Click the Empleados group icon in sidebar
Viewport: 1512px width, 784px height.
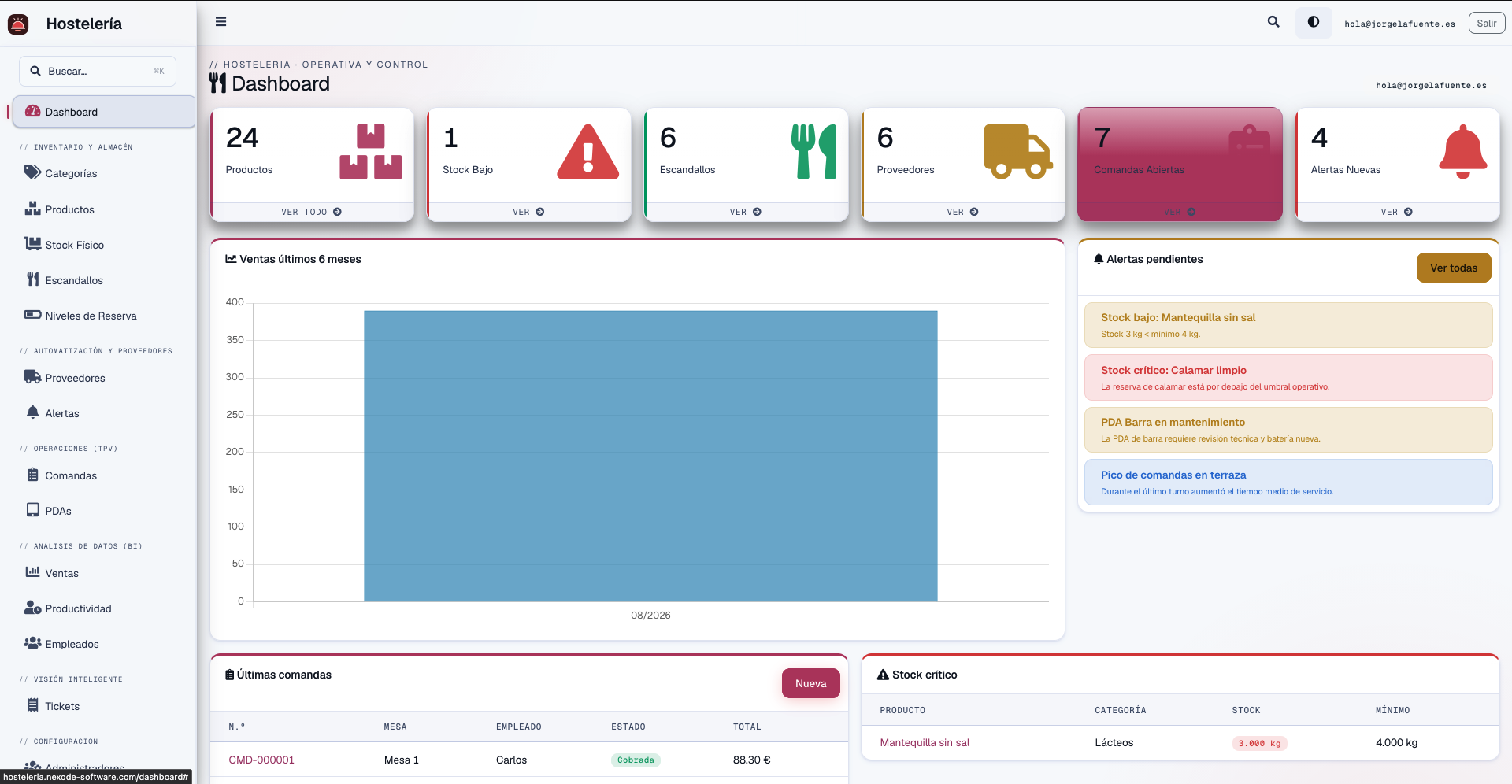pos(32,643)
